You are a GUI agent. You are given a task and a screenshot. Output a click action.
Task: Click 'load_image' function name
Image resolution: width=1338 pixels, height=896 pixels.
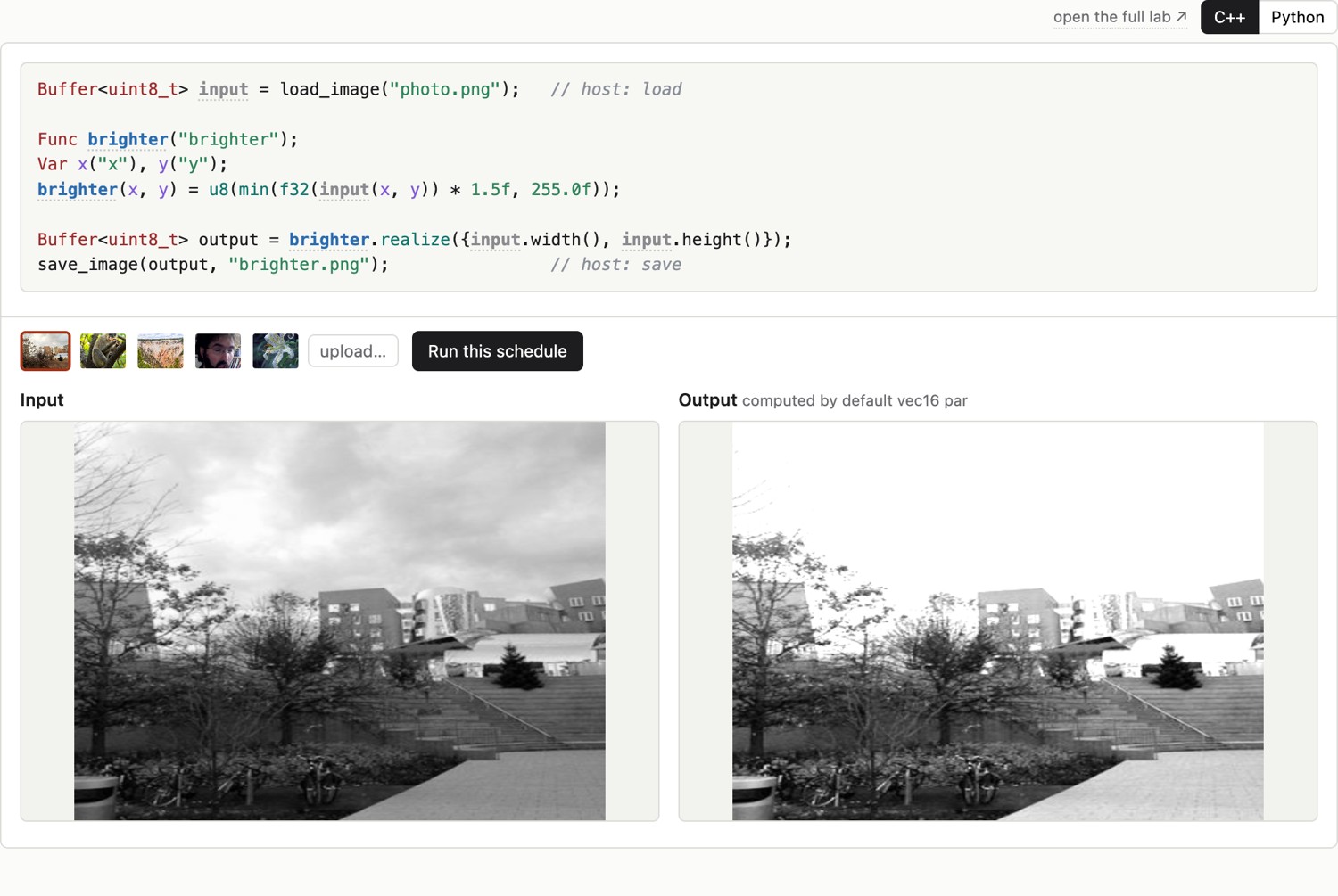329,89
